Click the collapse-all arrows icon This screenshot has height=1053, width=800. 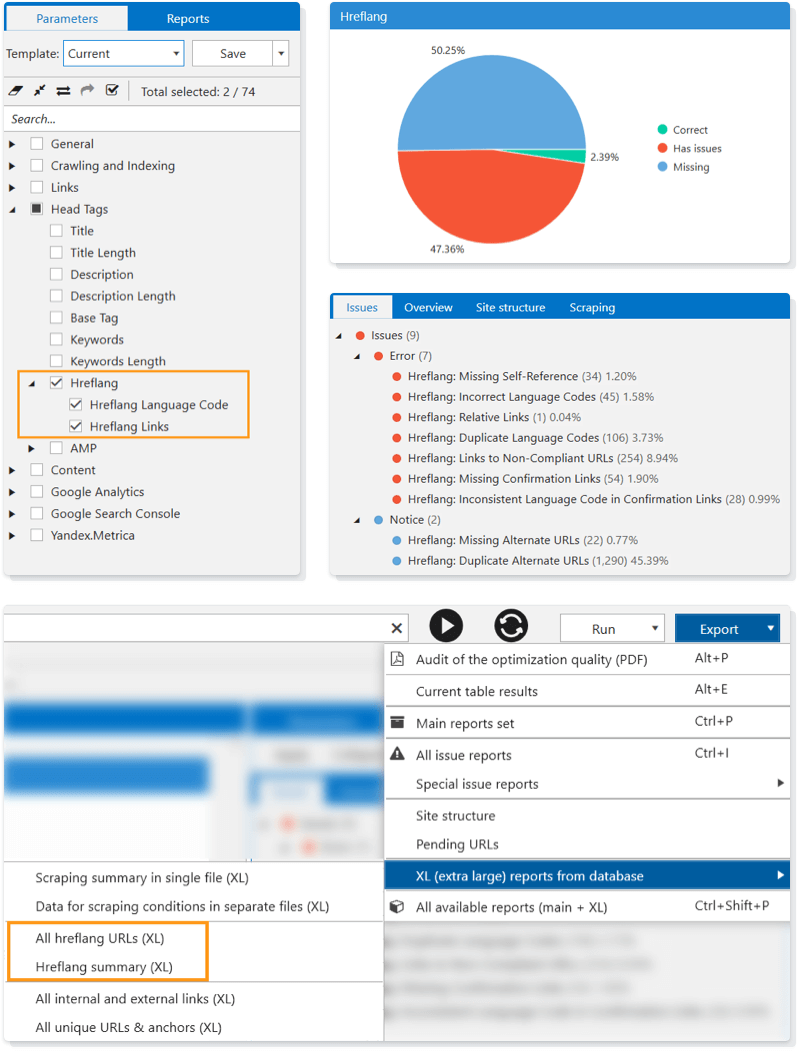pyautogui.click(x=39, y=91)
